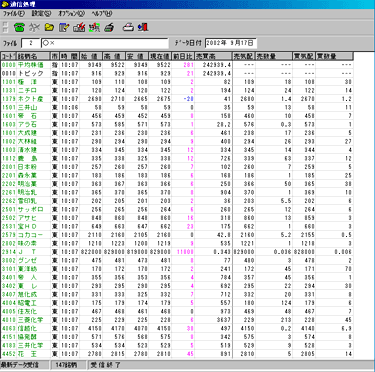Open the ヘルプ(H) menu
The image size is (375, 372).
[102, 14]
